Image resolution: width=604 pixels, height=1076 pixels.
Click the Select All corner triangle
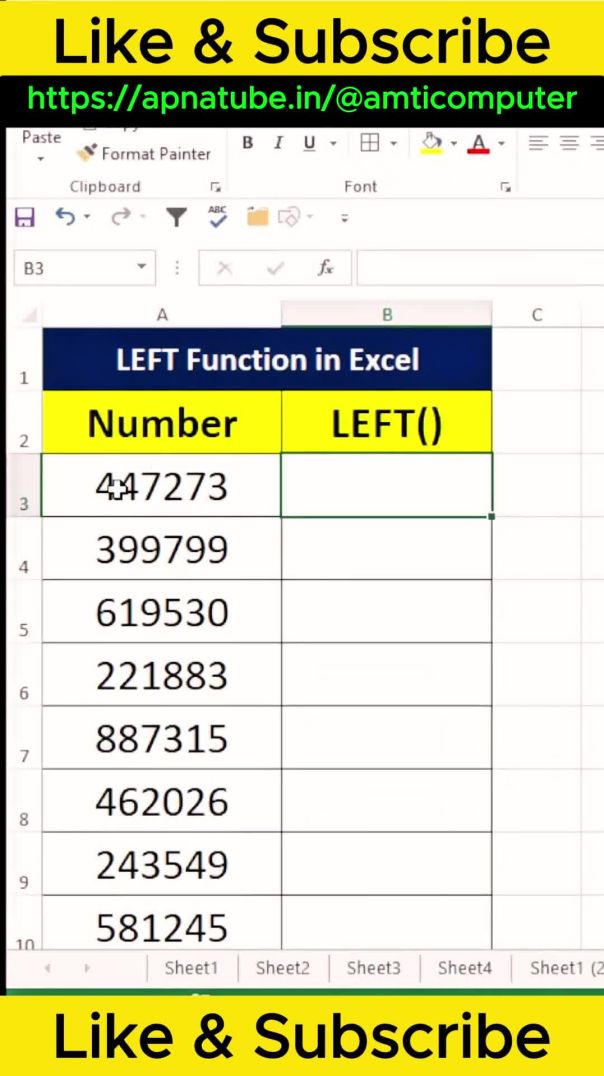(x=27, y=315)
